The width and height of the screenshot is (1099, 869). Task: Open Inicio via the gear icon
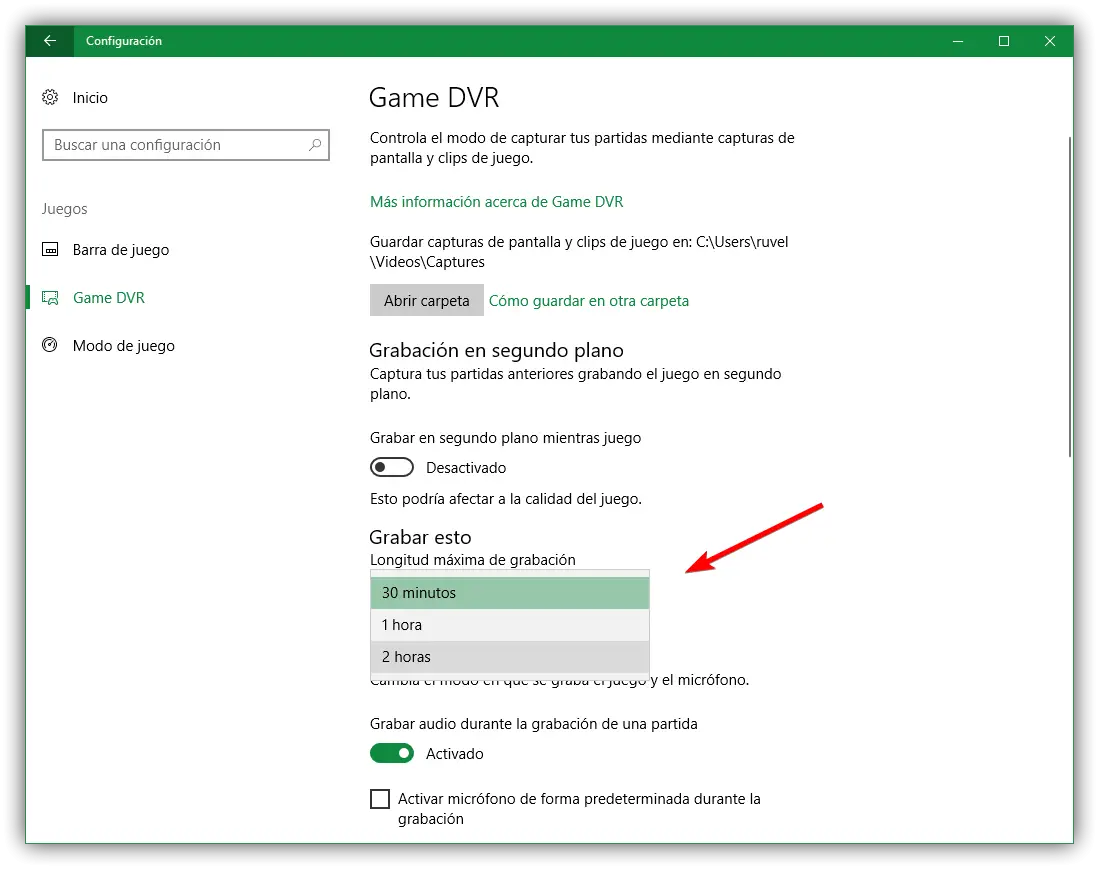(50, 97)
